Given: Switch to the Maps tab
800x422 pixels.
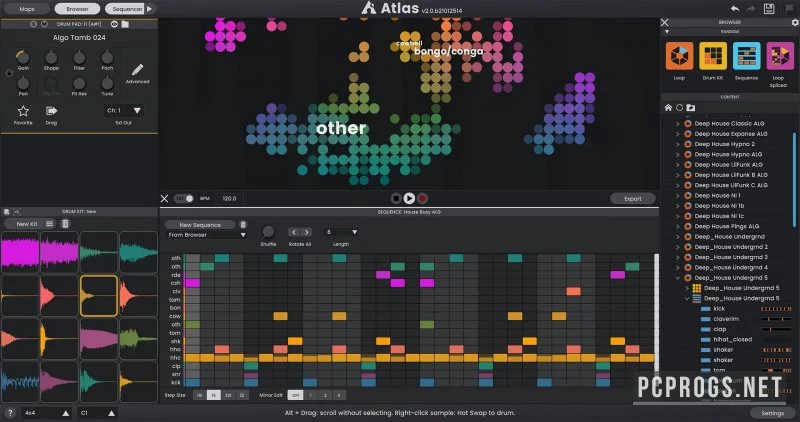Looking at the screenshot, I should 27,9.
